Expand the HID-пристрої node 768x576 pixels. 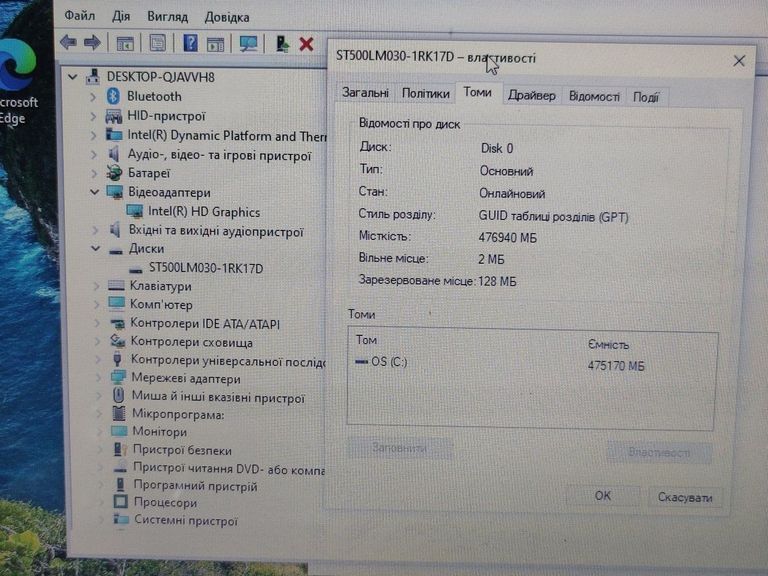94,117
